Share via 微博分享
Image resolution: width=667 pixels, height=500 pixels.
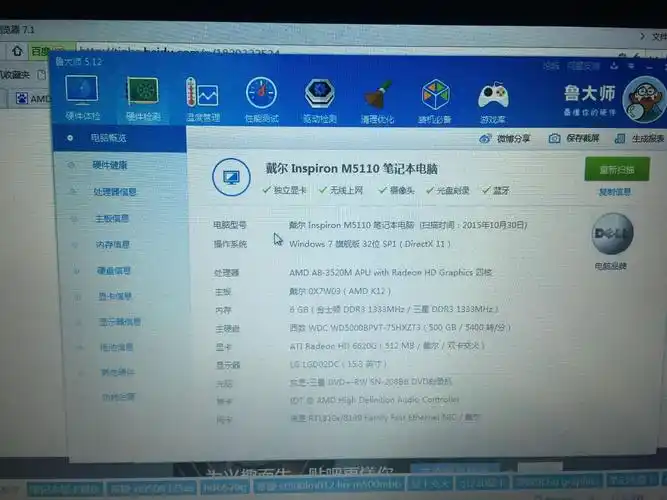click(x=505, y=138)
